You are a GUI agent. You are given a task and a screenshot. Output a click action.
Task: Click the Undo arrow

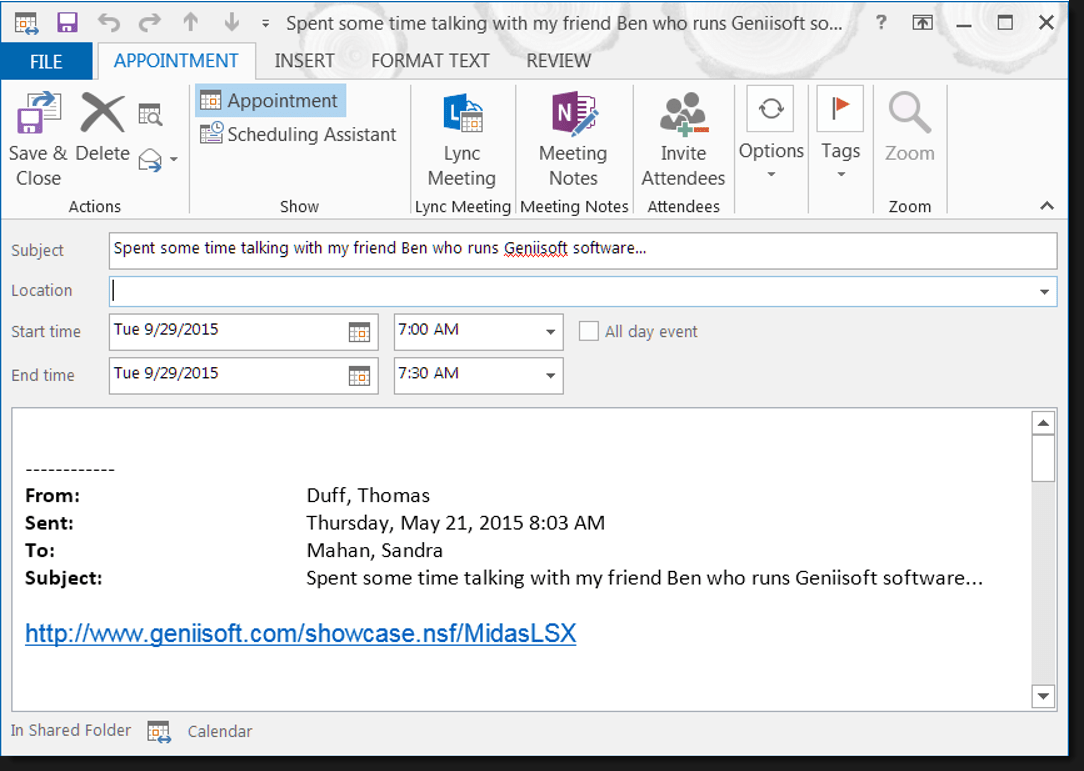tap(109, 23)
